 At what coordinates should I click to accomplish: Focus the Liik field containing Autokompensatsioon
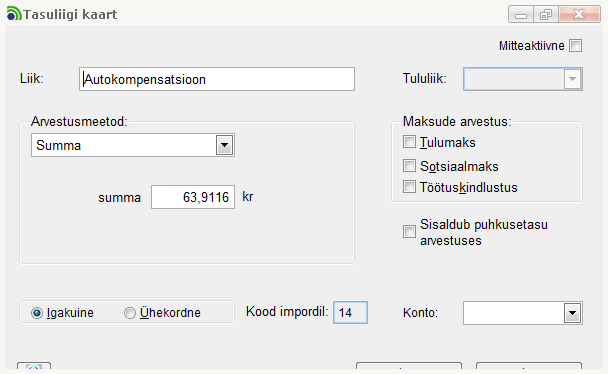point(217,79)
